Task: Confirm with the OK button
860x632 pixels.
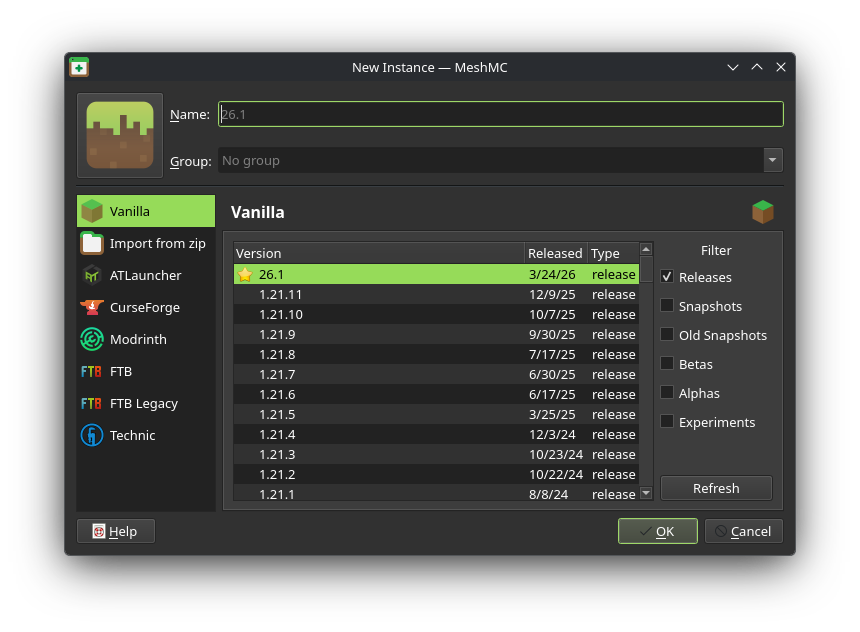Action: click(657, 531)
